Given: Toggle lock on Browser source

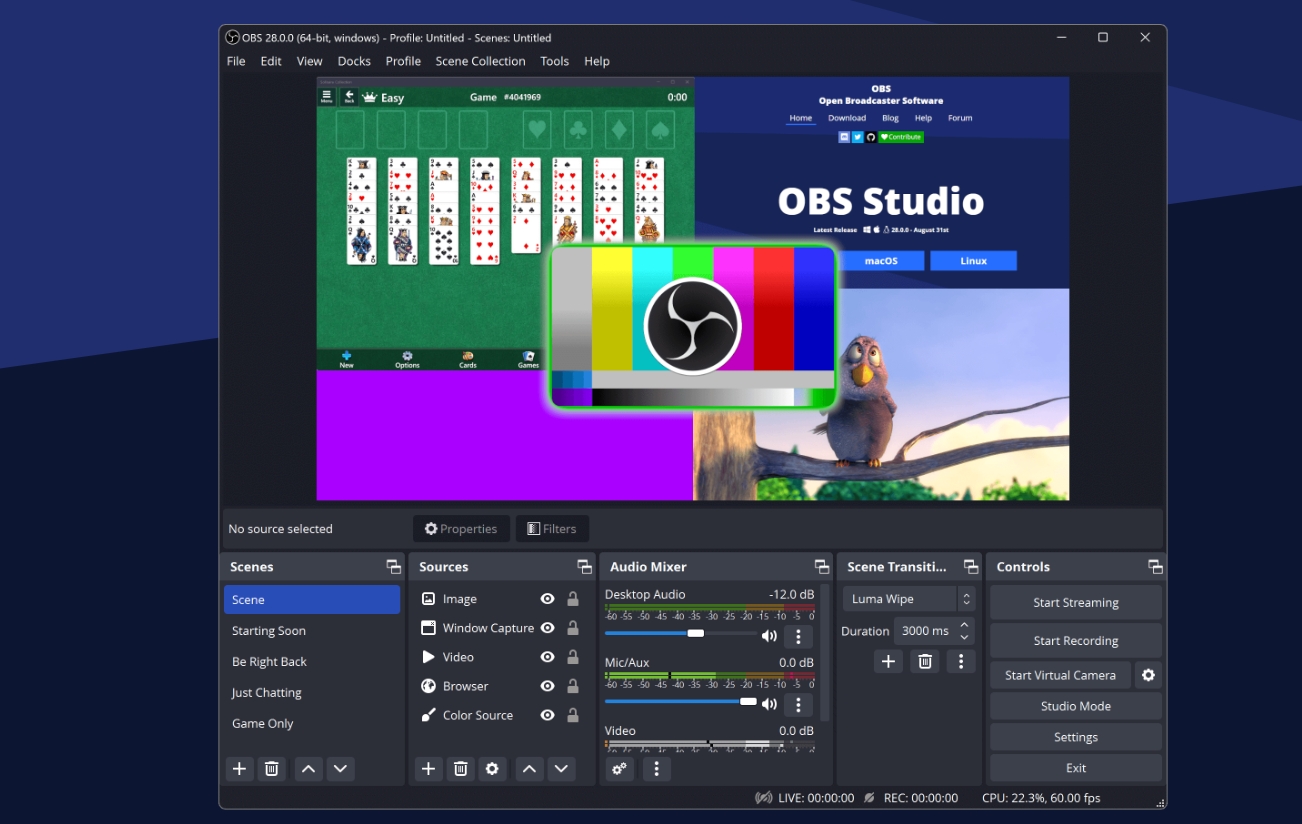Looking at the screenshot, I should point(573,686).
